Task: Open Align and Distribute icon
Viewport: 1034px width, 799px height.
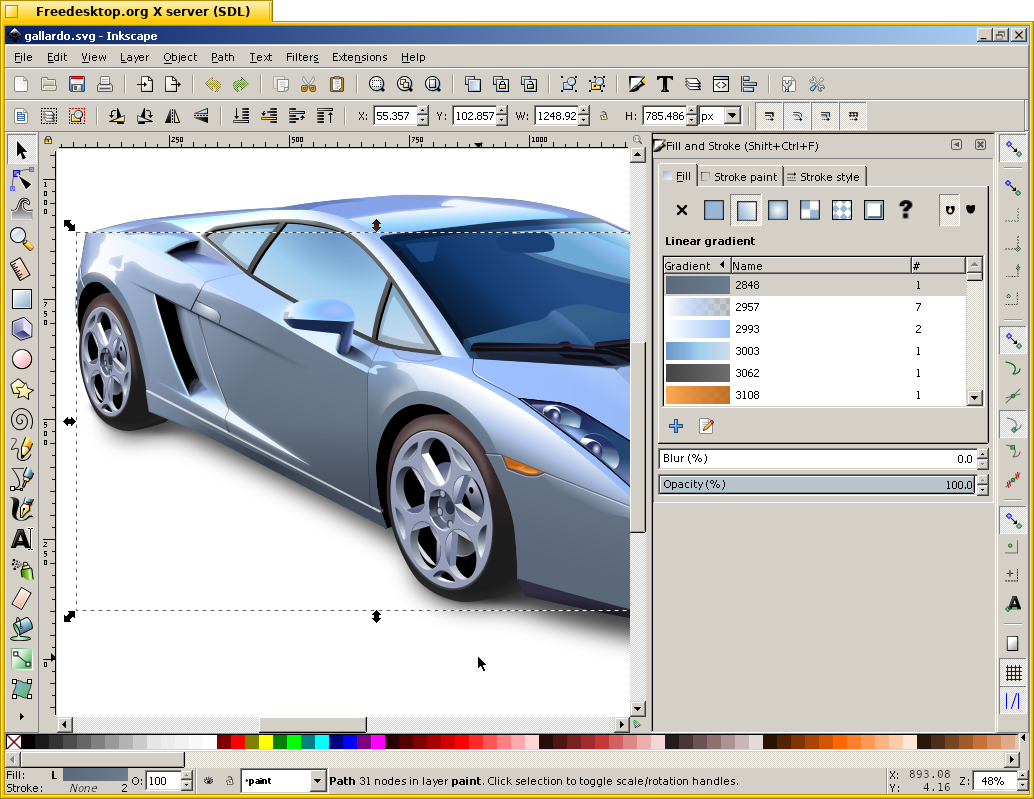Action: pyautogui.click(x=749, y=84)
